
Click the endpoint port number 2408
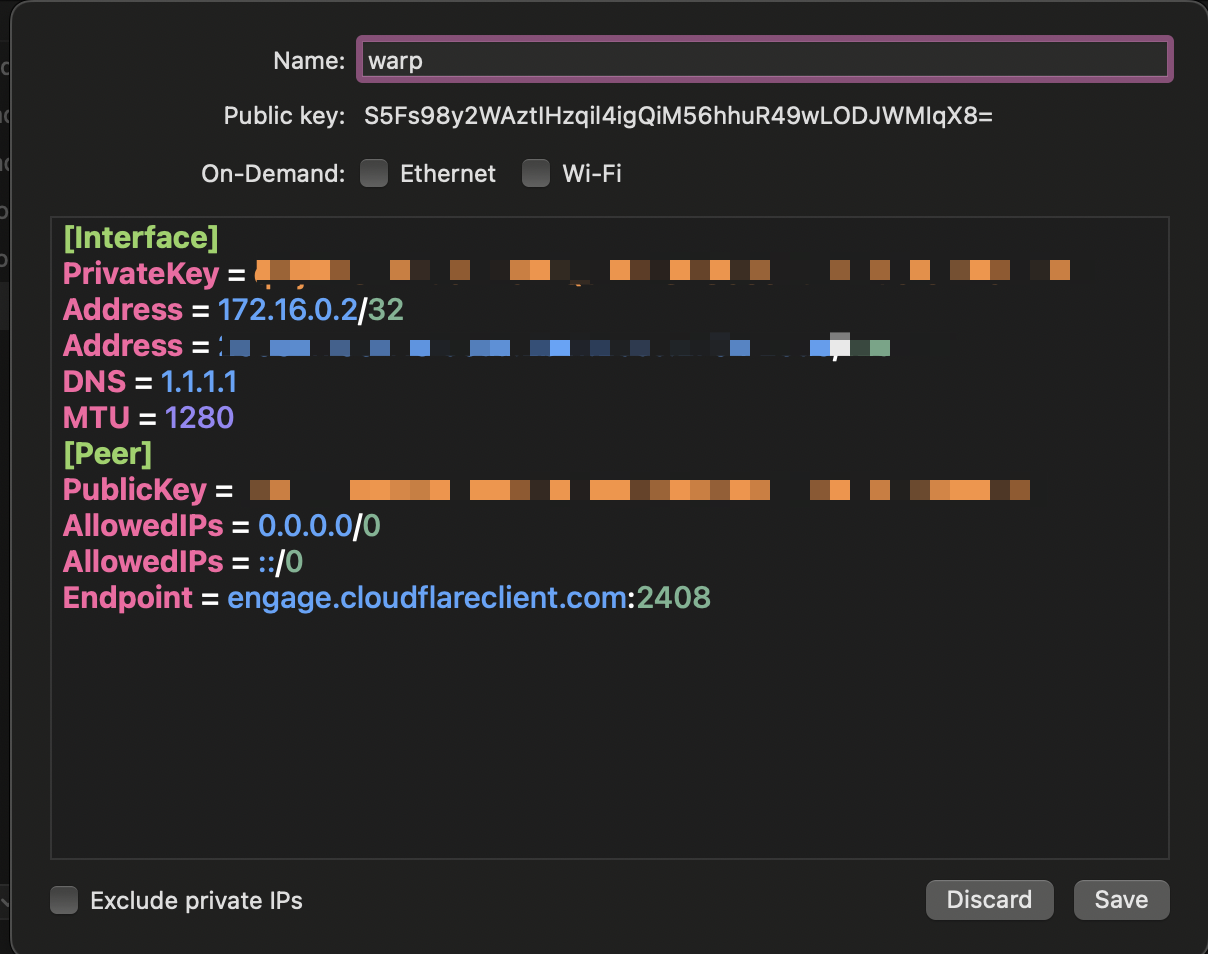(x=673, y=598)
